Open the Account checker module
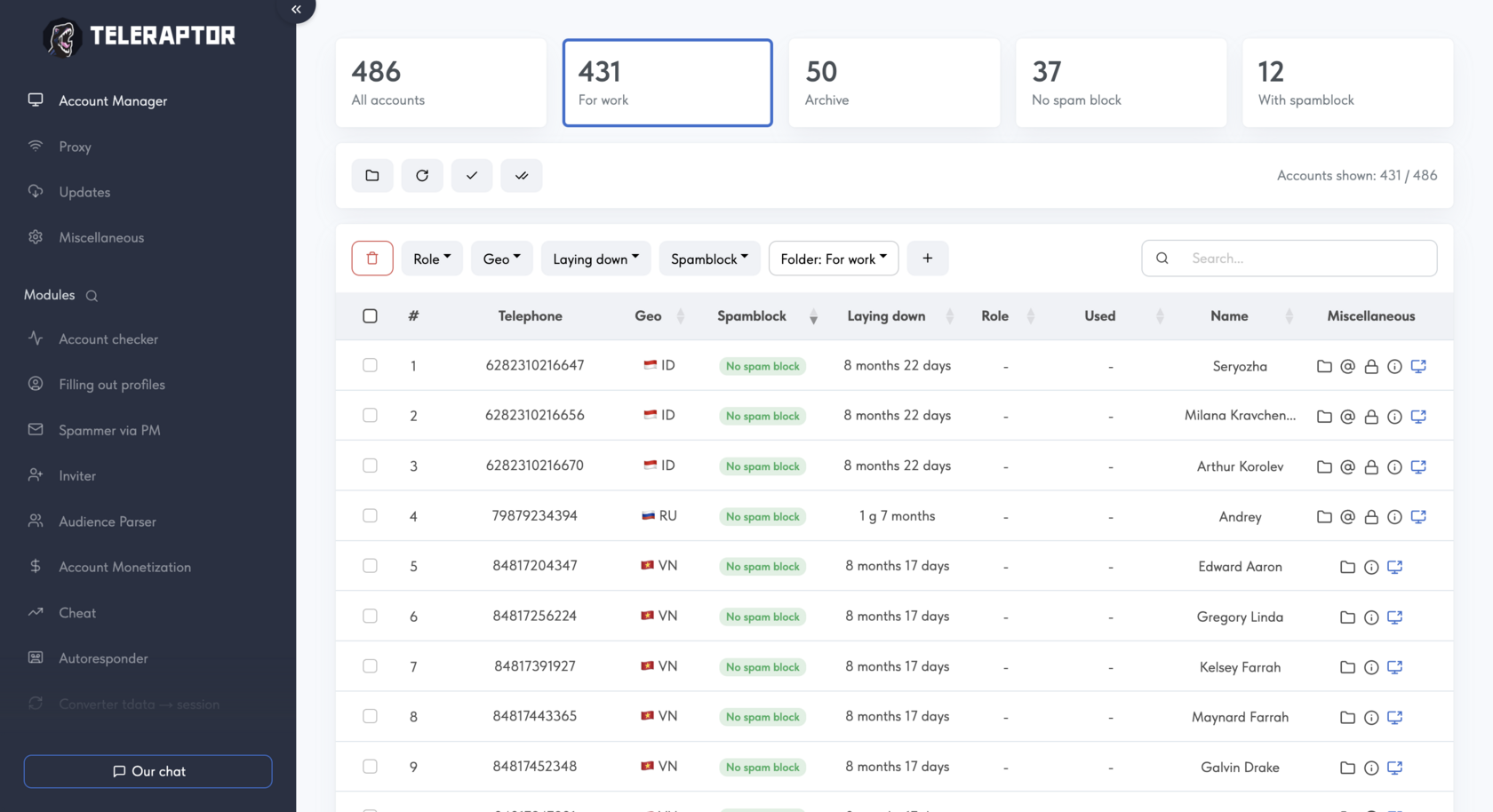Image resolution: width=1493 pixels, height=812 pixels. [108, 339]
